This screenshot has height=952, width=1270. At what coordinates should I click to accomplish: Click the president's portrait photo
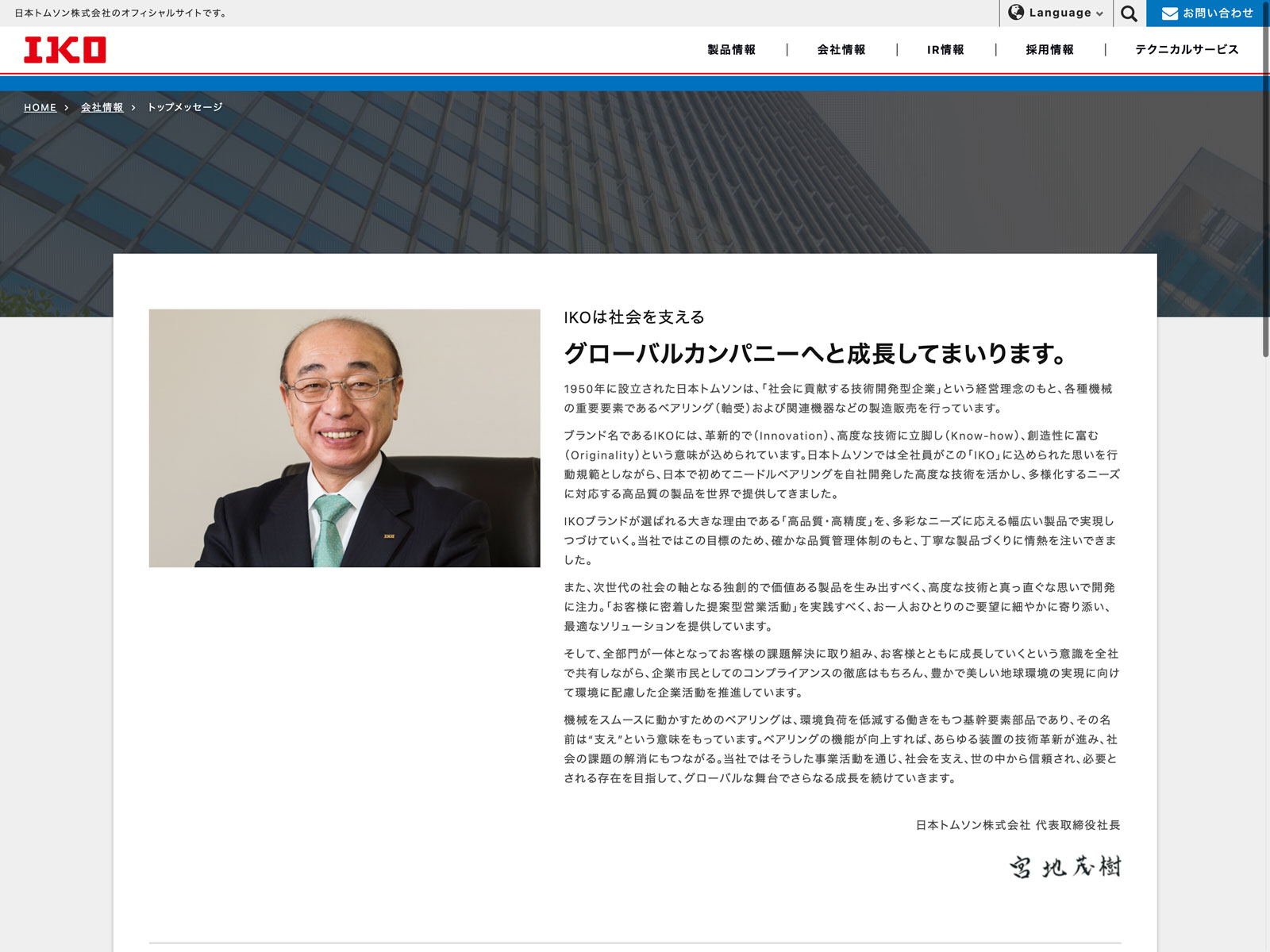click(344, 438)
